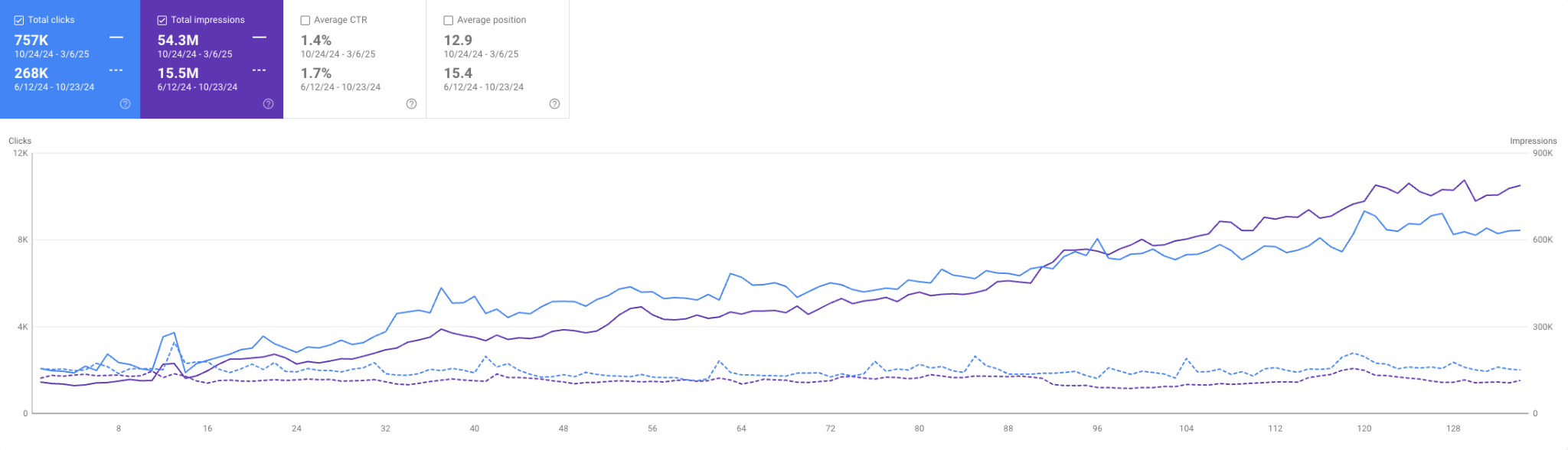
Task: Click day 128 on the x-axis
Action: [x=1453, y=429]
